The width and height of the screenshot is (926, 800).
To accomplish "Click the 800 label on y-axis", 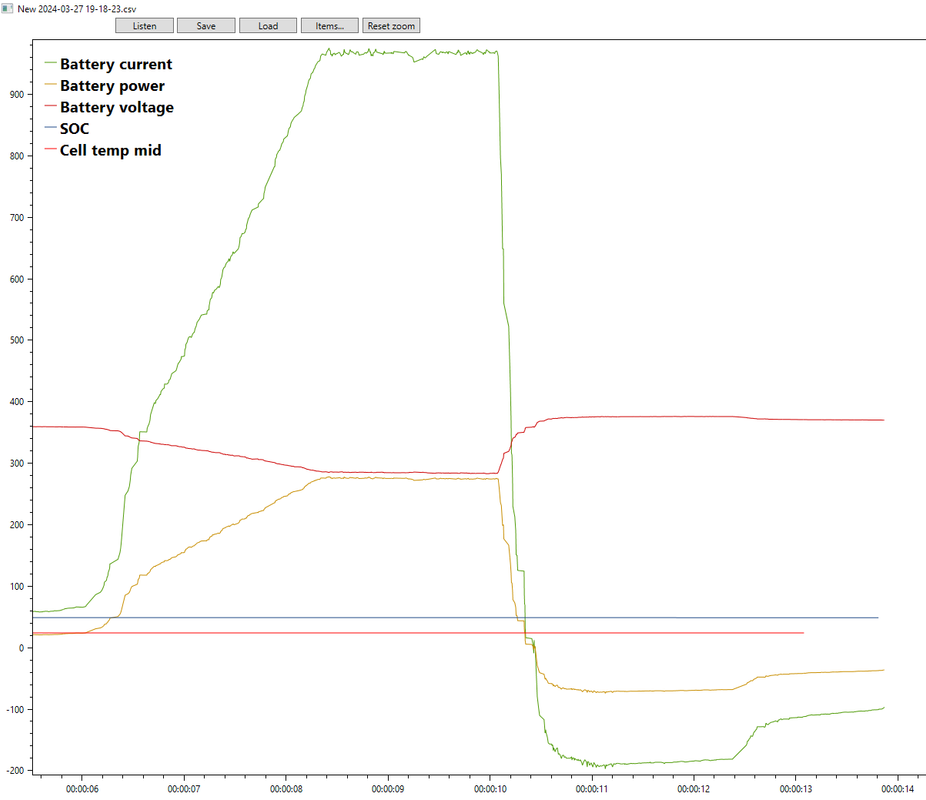I will point(17,156).
